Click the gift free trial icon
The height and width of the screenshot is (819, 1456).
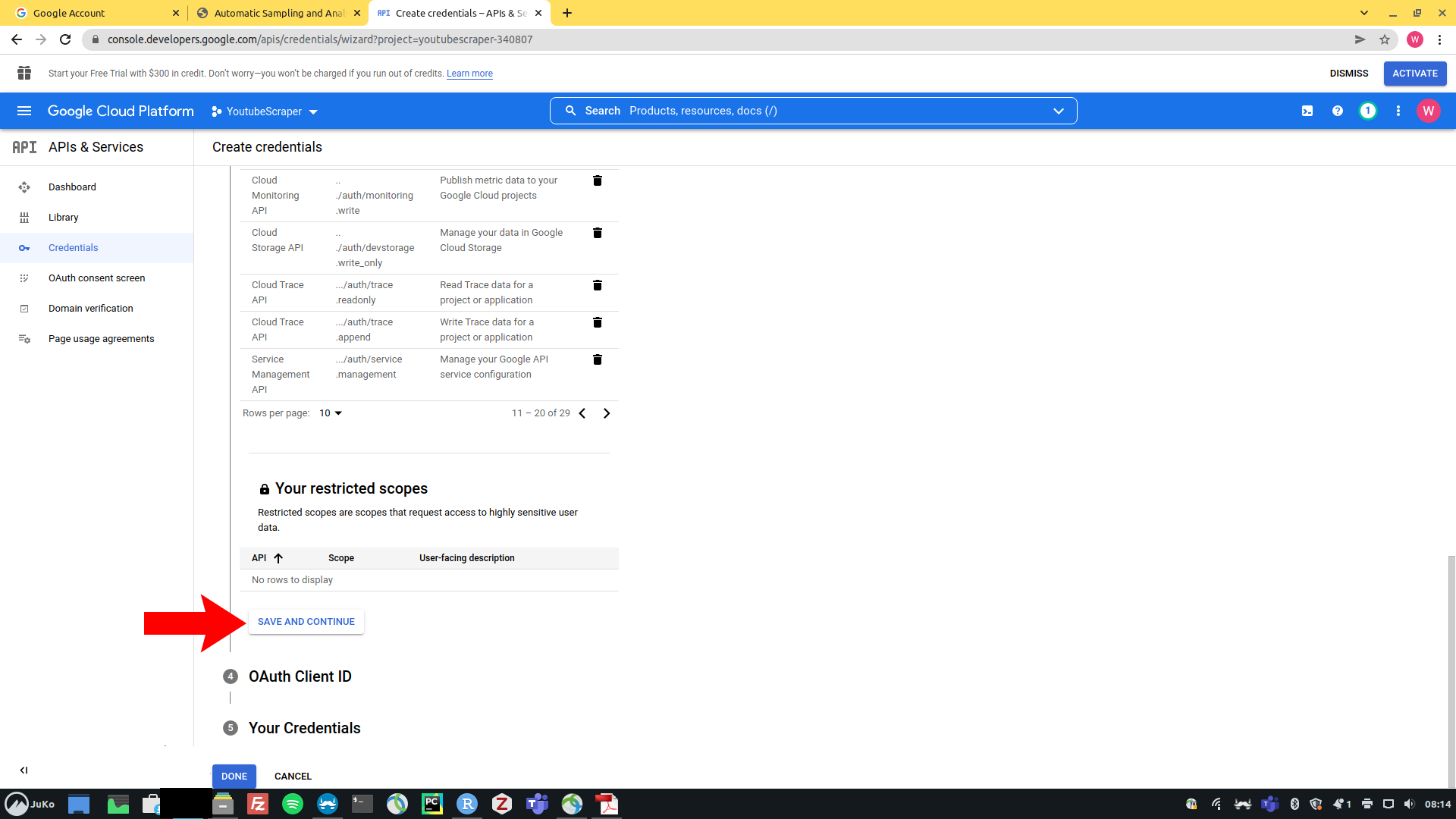[24, 73]
